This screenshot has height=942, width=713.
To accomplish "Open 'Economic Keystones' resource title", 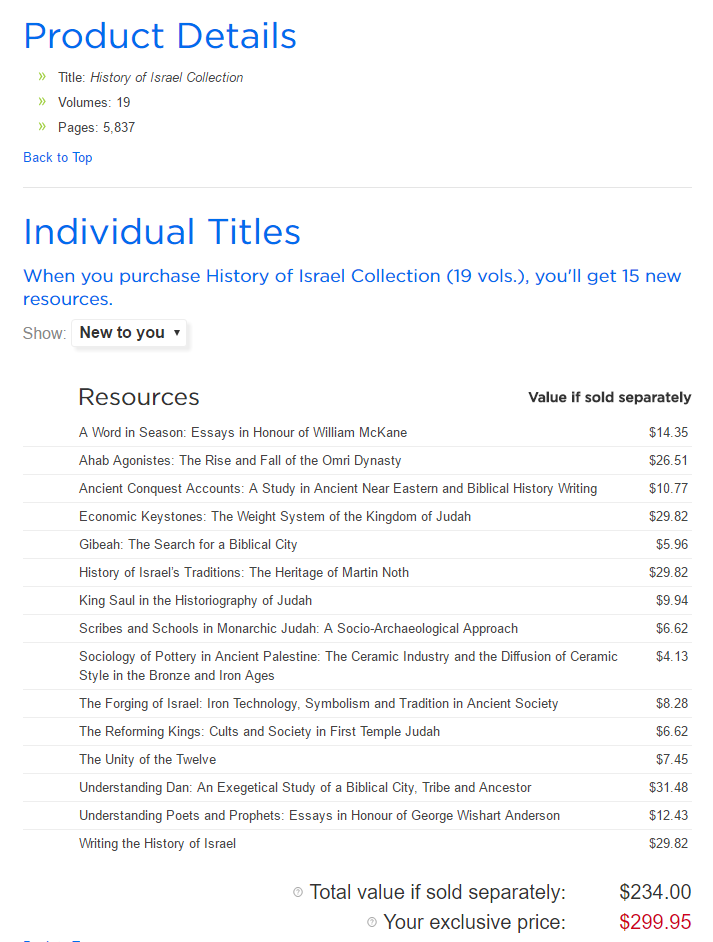I will (275, 517).
